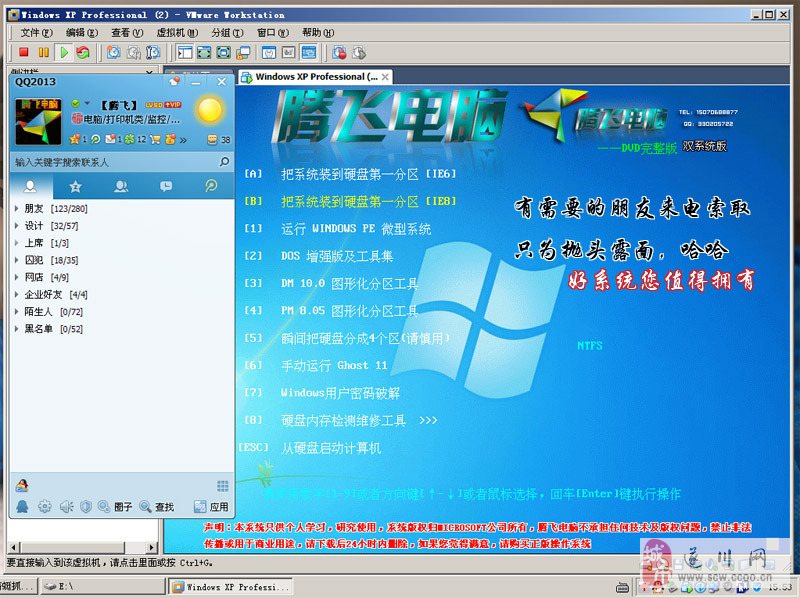
Task: Expand the 黑名单 [0/52] contact group
Action: coord(16,329)
